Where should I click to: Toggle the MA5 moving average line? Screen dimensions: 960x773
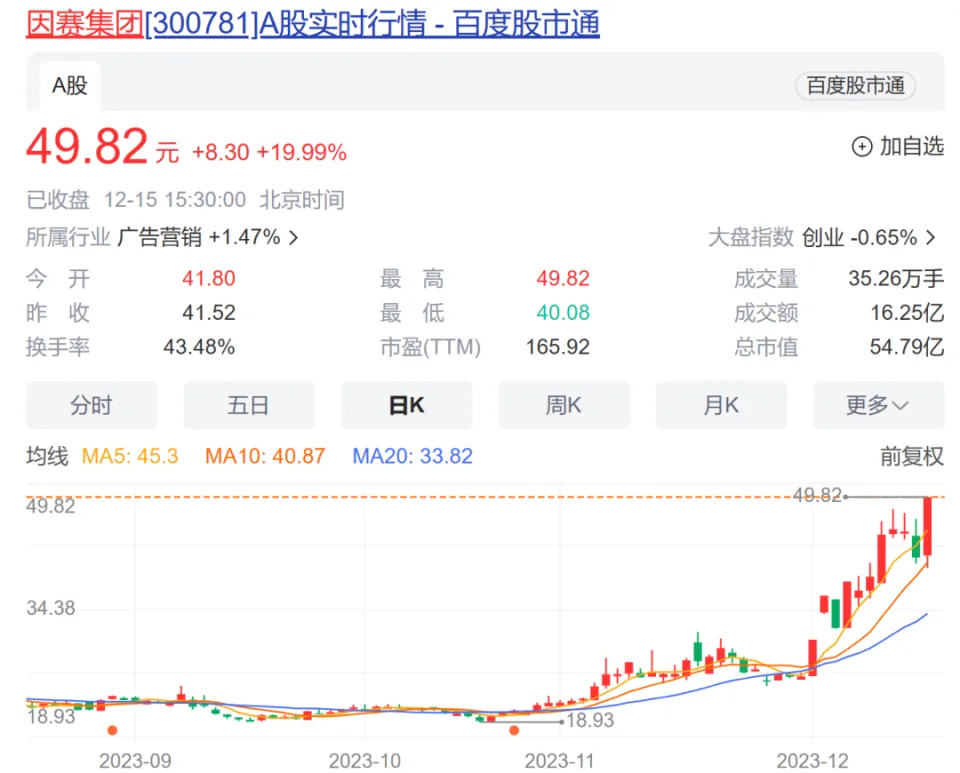point(130,457)
